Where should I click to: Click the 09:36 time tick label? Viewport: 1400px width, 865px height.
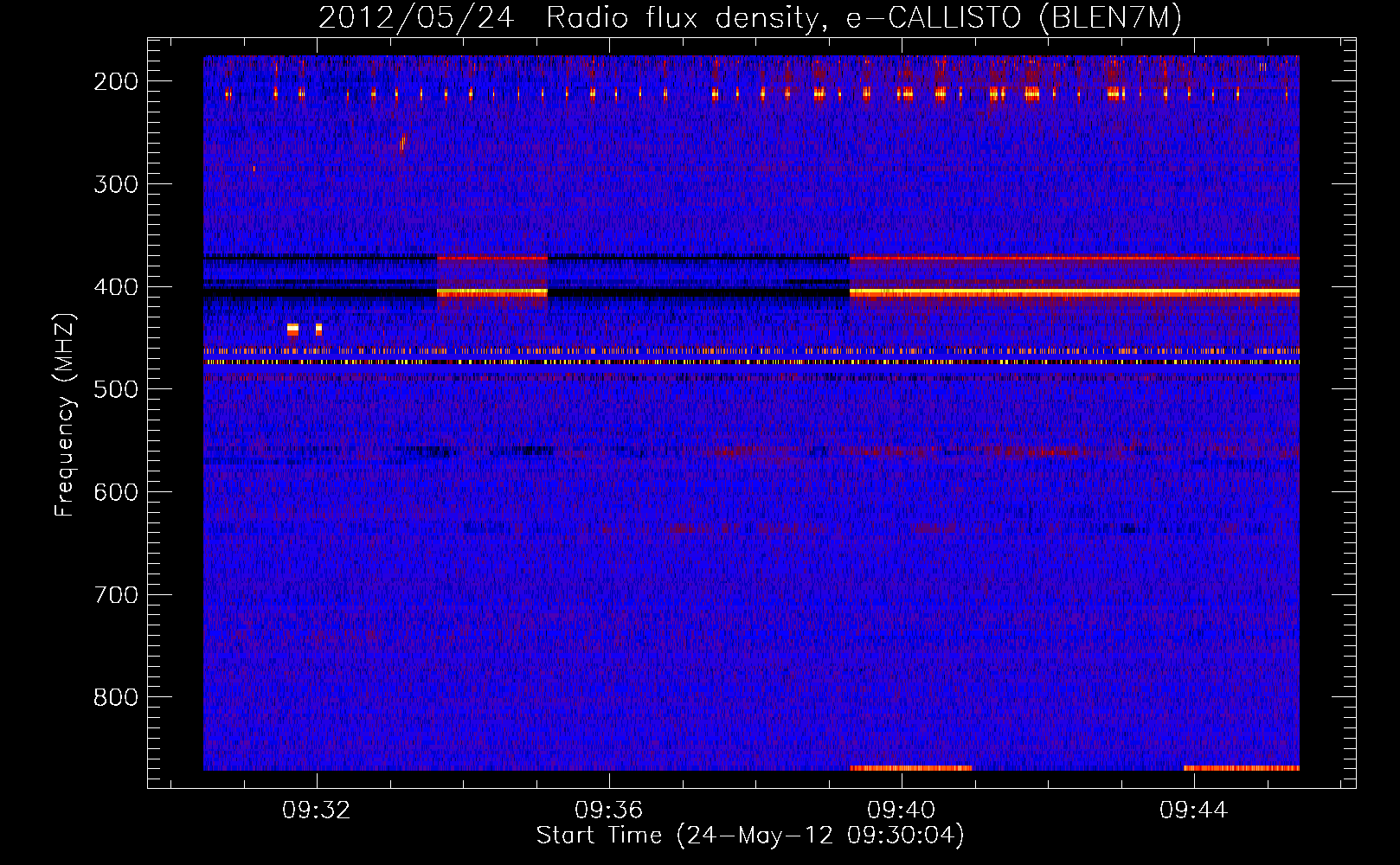609,811
